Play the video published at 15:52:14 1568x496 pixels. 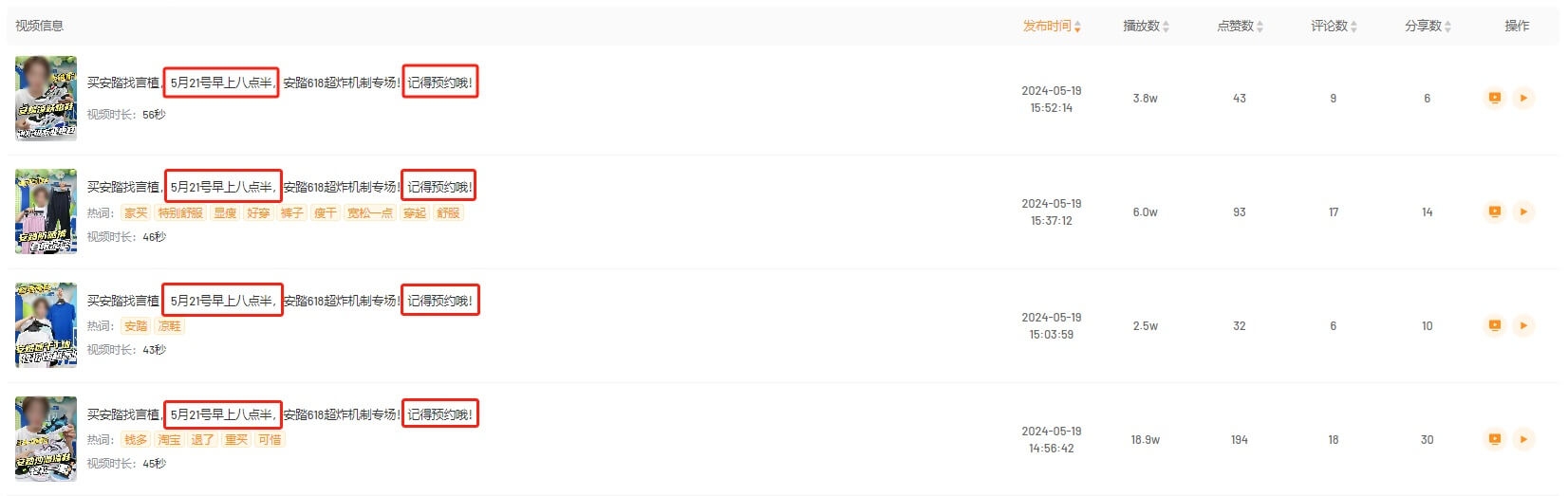[x=1522, y=98]
